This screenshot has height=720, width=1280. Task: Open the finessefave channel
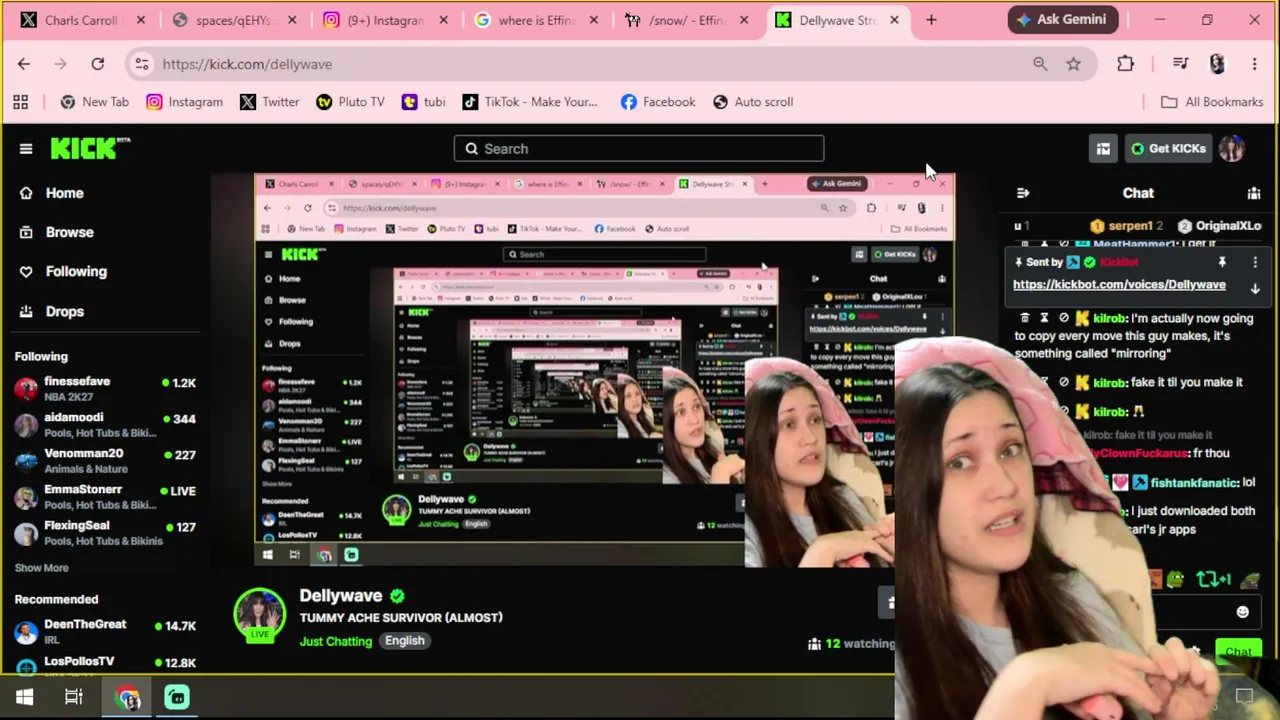click(105, 389)
